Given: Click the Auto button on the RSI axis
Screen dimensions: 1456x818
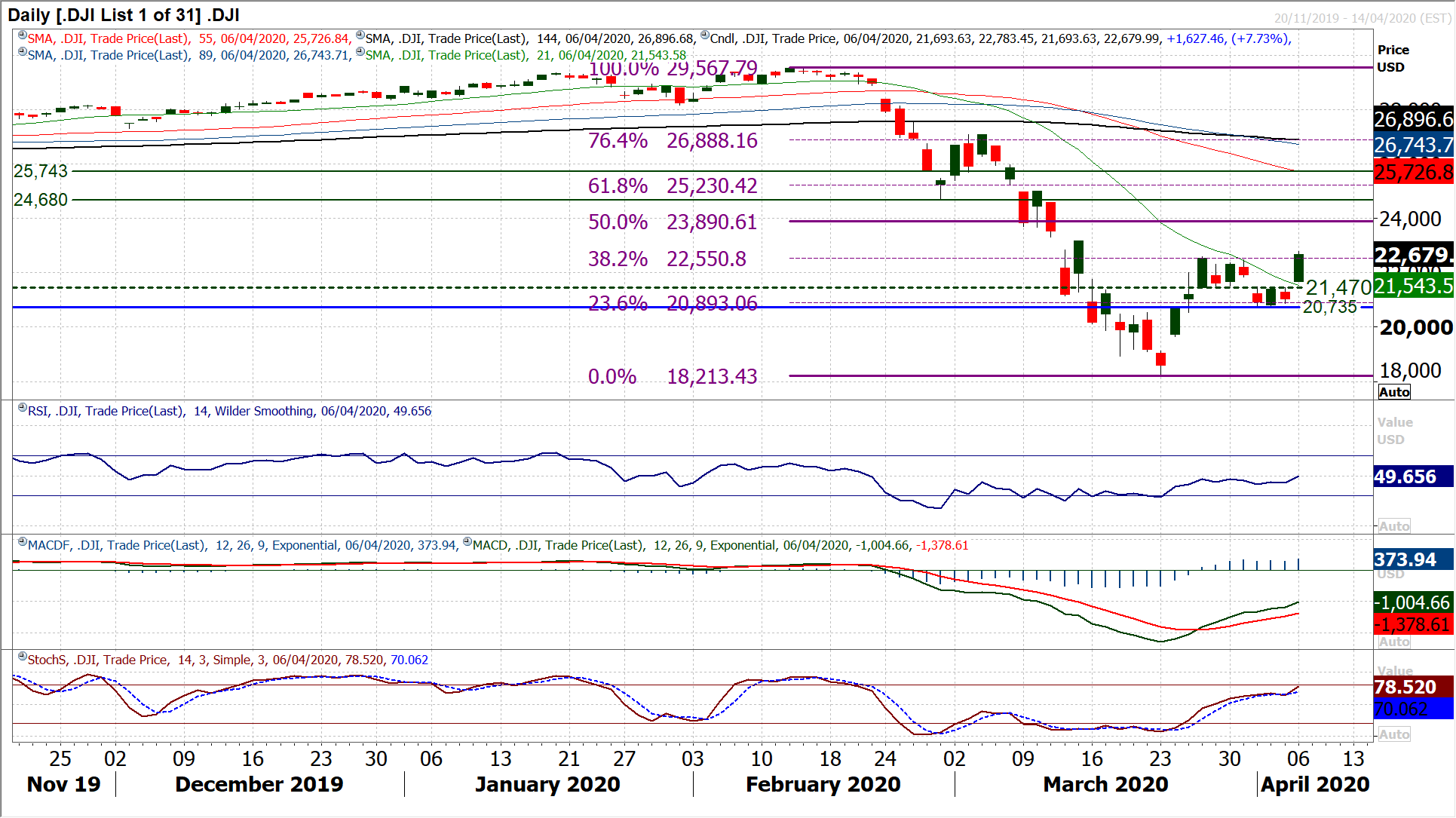Looking at the screenshot, I should (1394, 526).
